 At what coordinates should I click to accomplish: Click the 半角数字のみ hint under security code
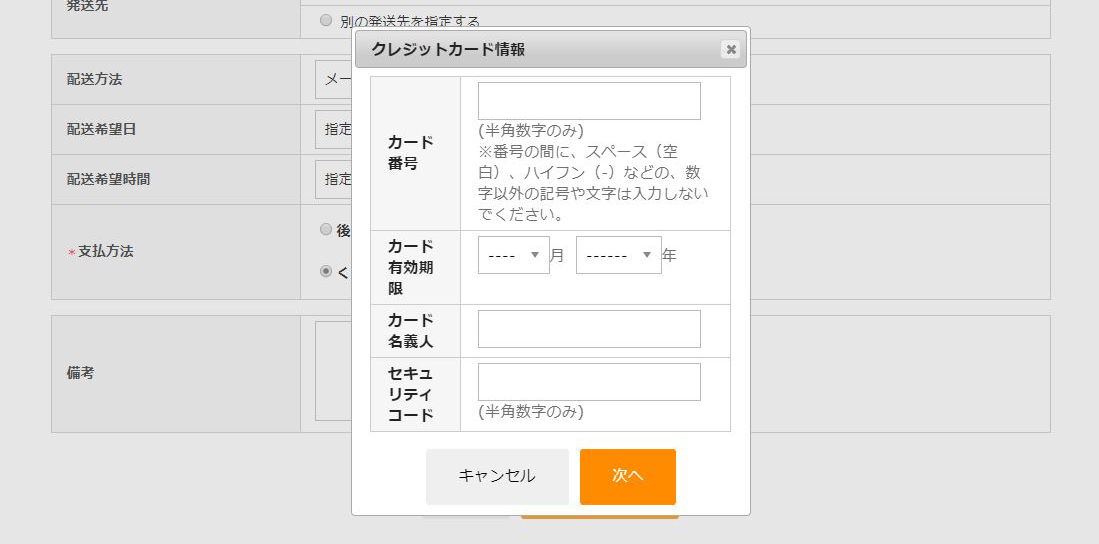click(531, 412)
